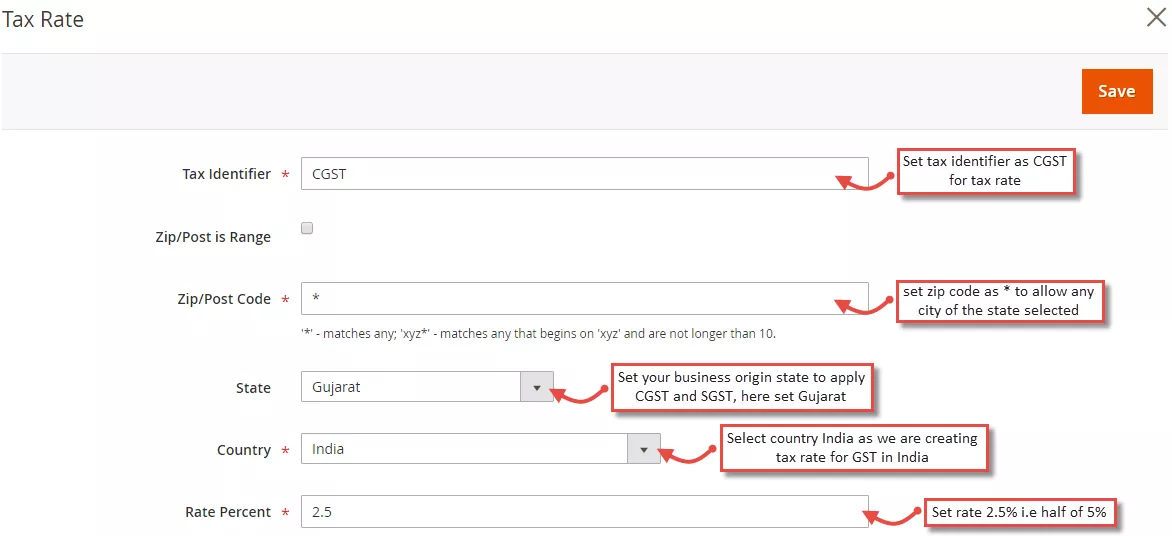The width and height of the screenshot is (1172, 536).
Task: Click the business origin state callout
Action: pos(741,387)
